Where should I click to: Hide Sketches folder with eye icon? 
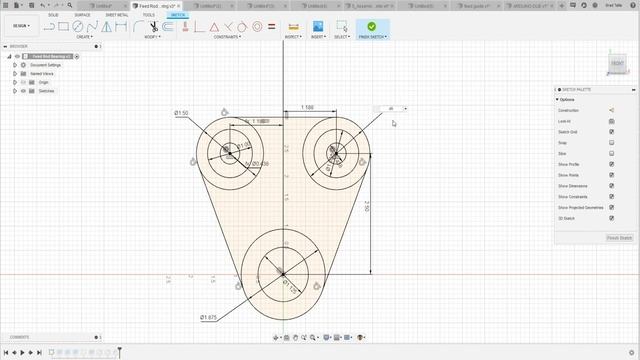(23, 91)
